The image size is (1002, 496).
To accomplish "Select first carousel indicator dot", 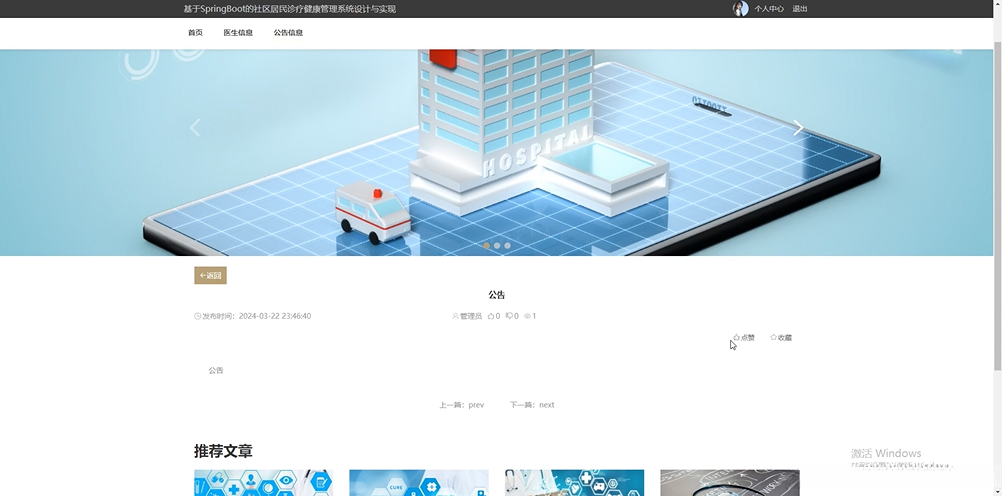I will (x=486, y=245).
